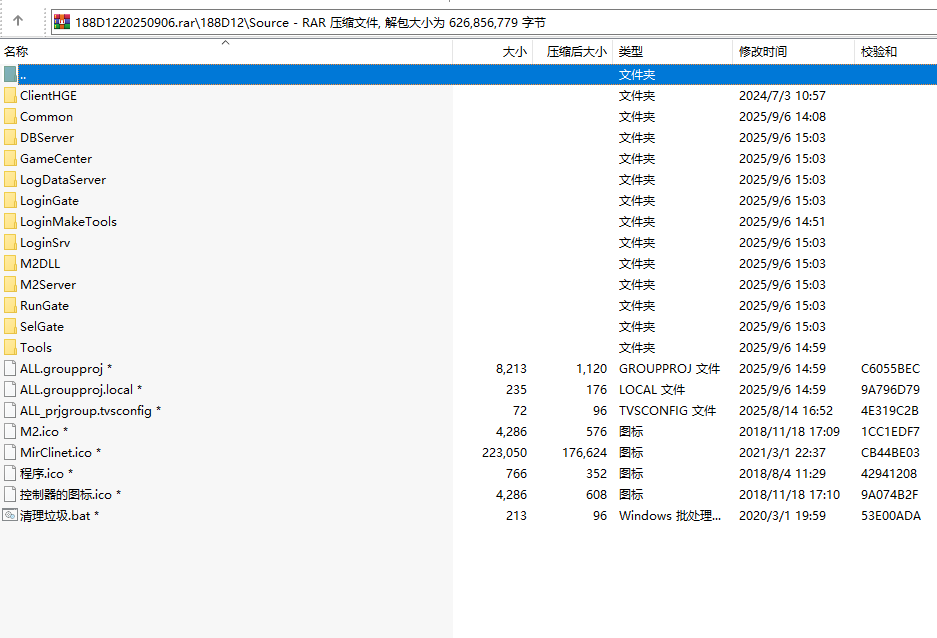
Task: Select the GameCenter folder name
Action: (56, 159)
